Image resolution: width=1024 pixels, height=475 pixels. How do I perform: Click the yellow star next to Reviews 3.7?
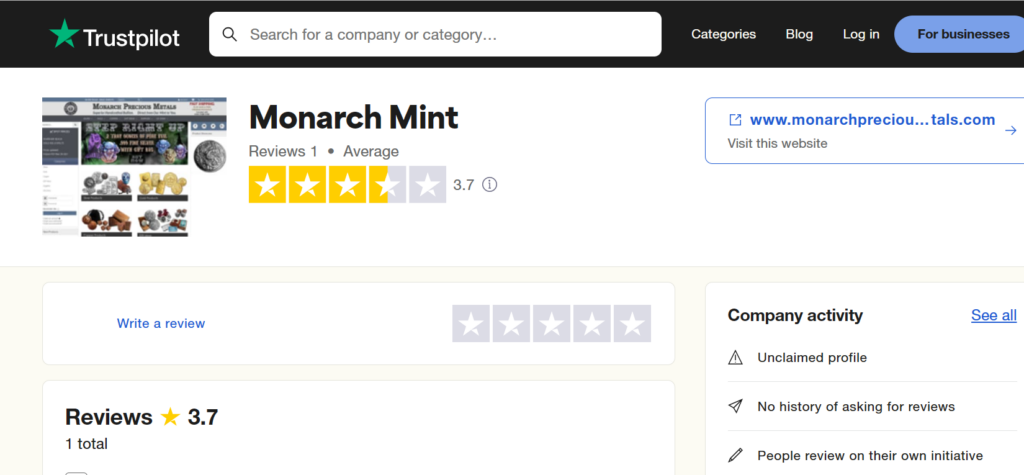click(x=170, y=417)
